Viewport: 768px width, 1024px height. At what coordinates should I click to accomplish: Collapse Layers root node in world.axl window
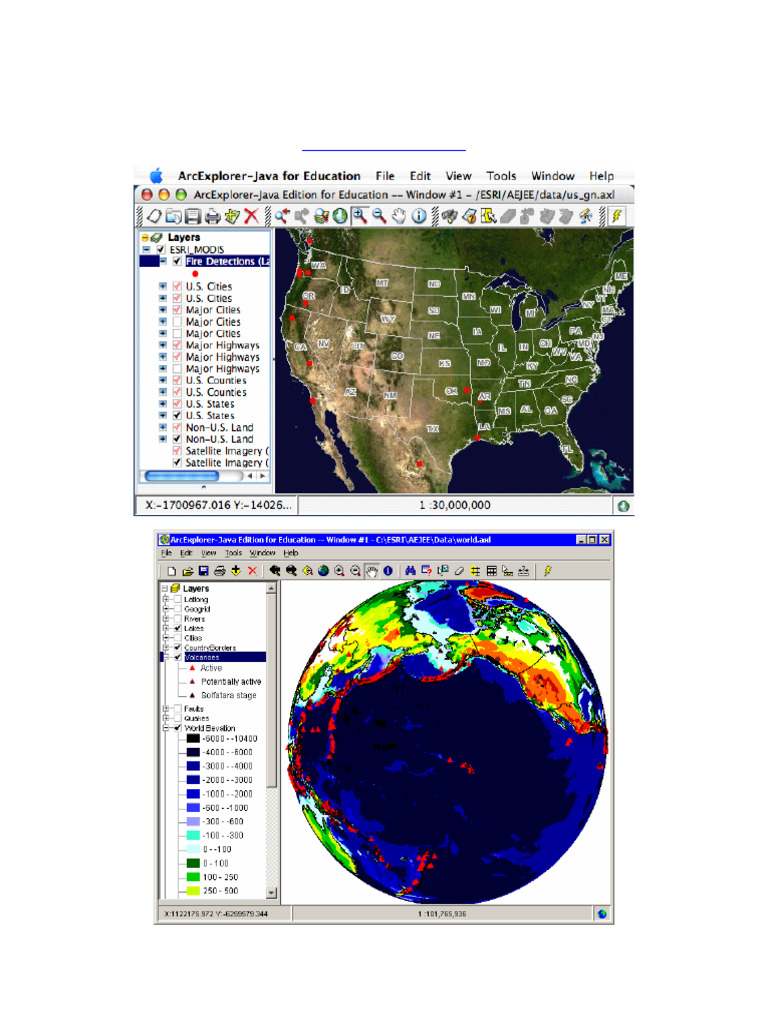(165, 588)
